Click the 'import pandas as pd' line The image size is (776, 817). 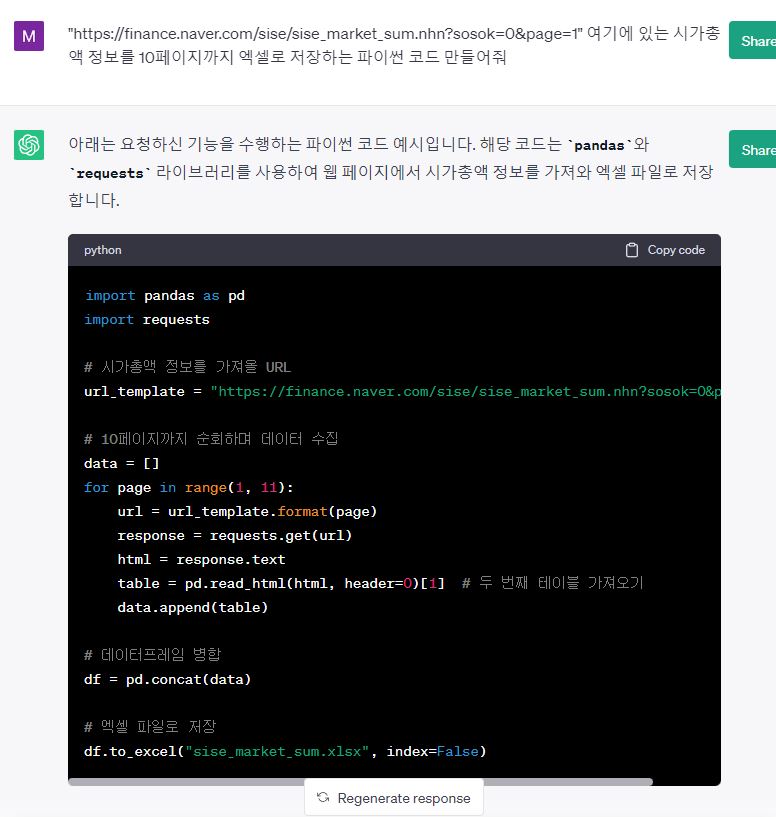click(x=165, y=295)
